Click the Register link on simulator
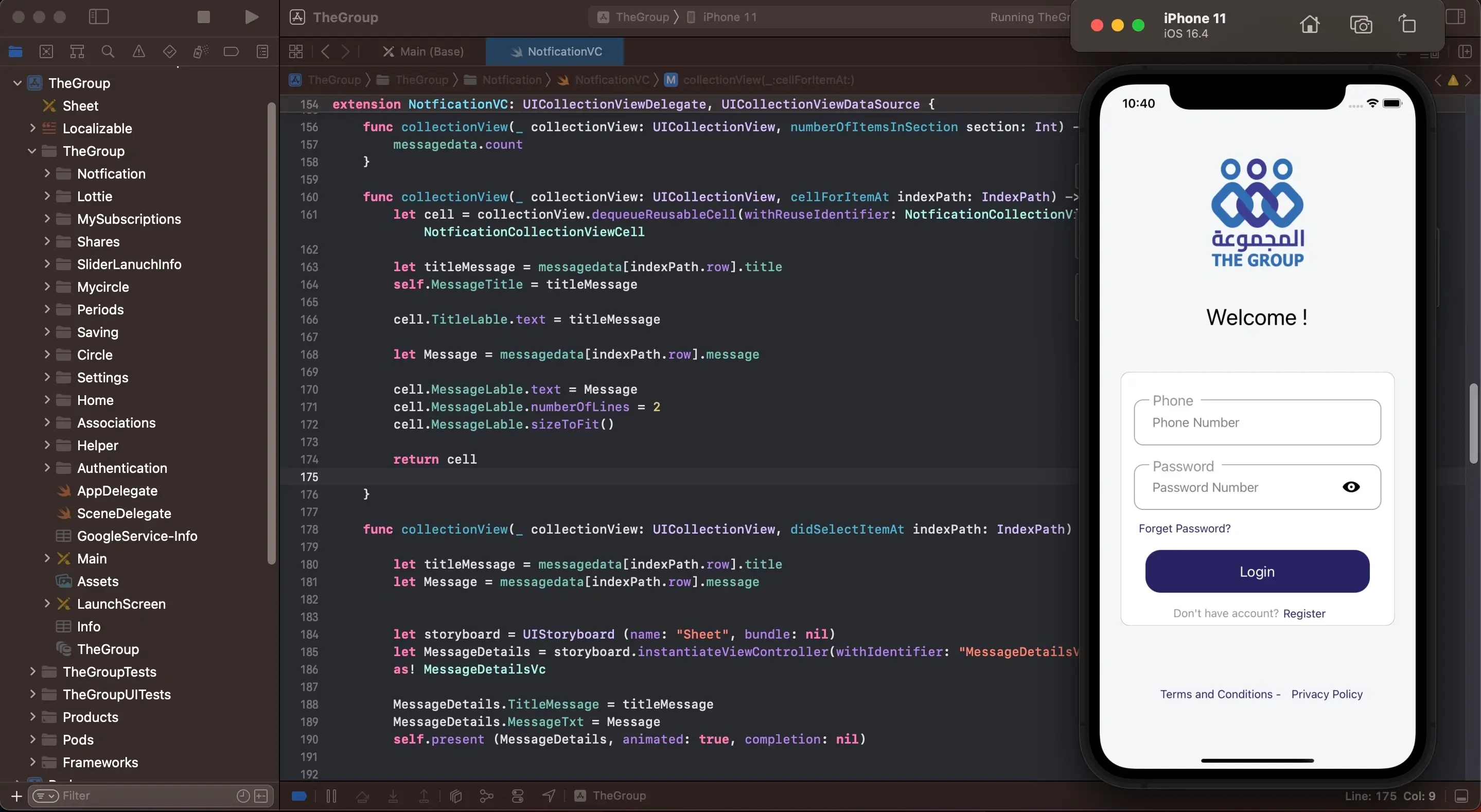This screenshot has width=1481, height=812. click(x=1304, y=612)
